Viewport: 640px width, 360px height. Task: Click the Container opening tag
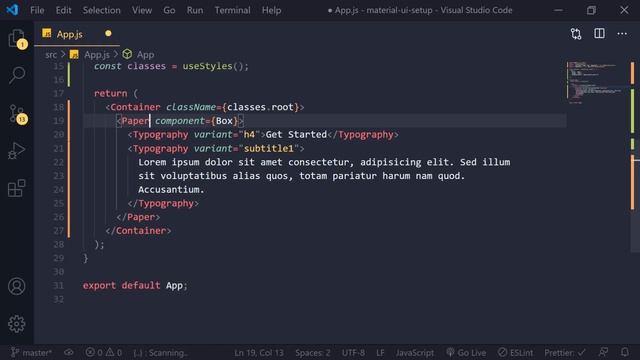(x=135, y=107)
